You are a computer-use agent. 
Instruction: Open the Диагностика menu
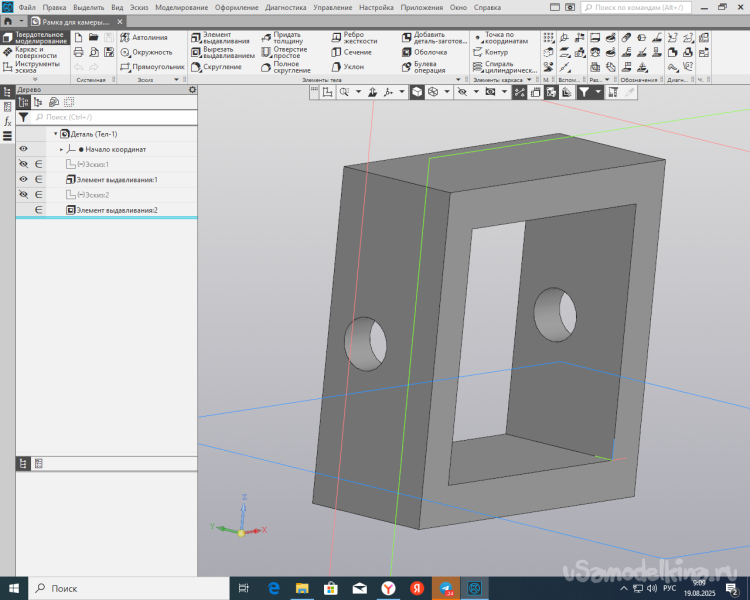286,7
